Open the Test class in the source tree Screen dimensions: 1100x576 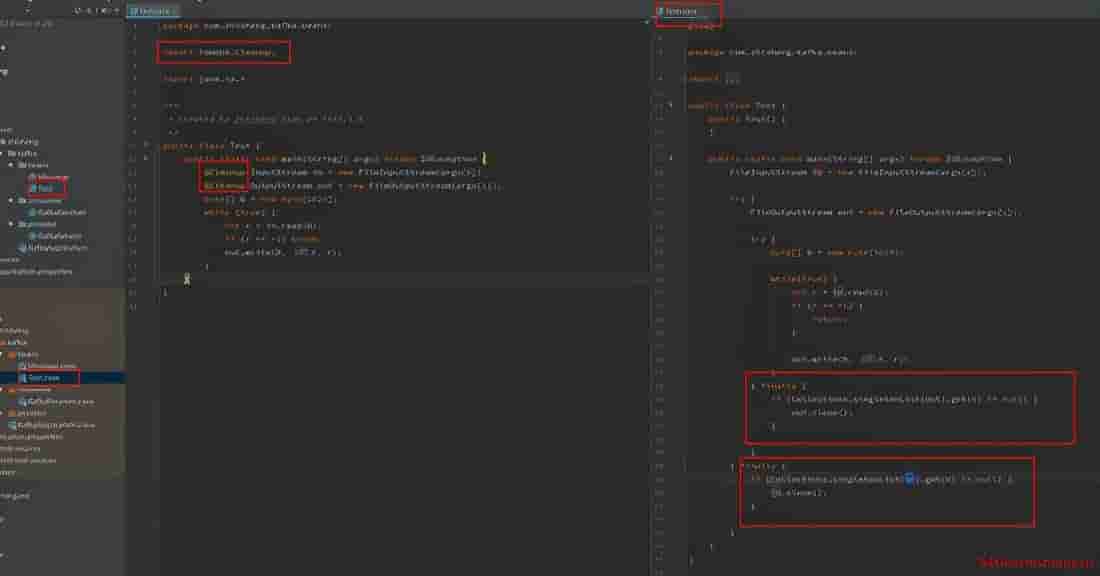[45, 188]
